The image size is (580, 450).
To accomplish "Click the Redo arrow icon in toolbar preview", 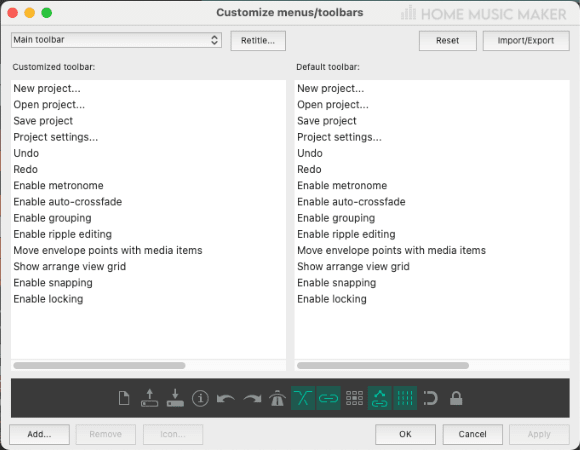I will (x=252, y=399).
